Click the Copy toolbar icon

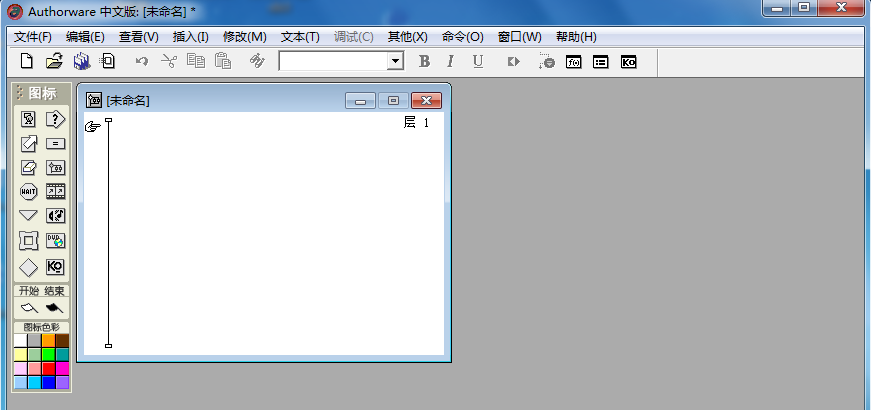click(x=196, y=61)
